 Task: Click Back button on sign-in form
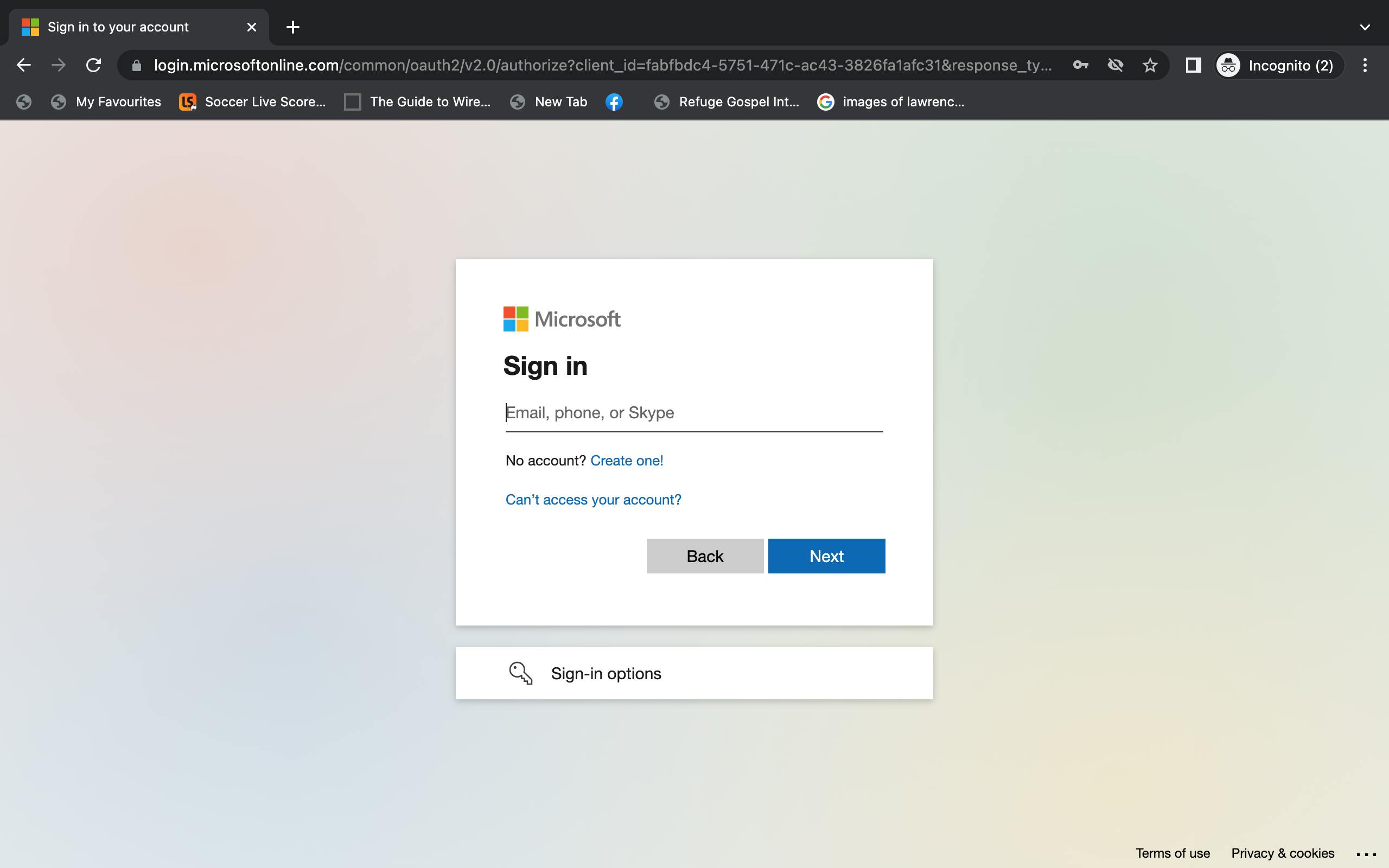click(704, 555)
